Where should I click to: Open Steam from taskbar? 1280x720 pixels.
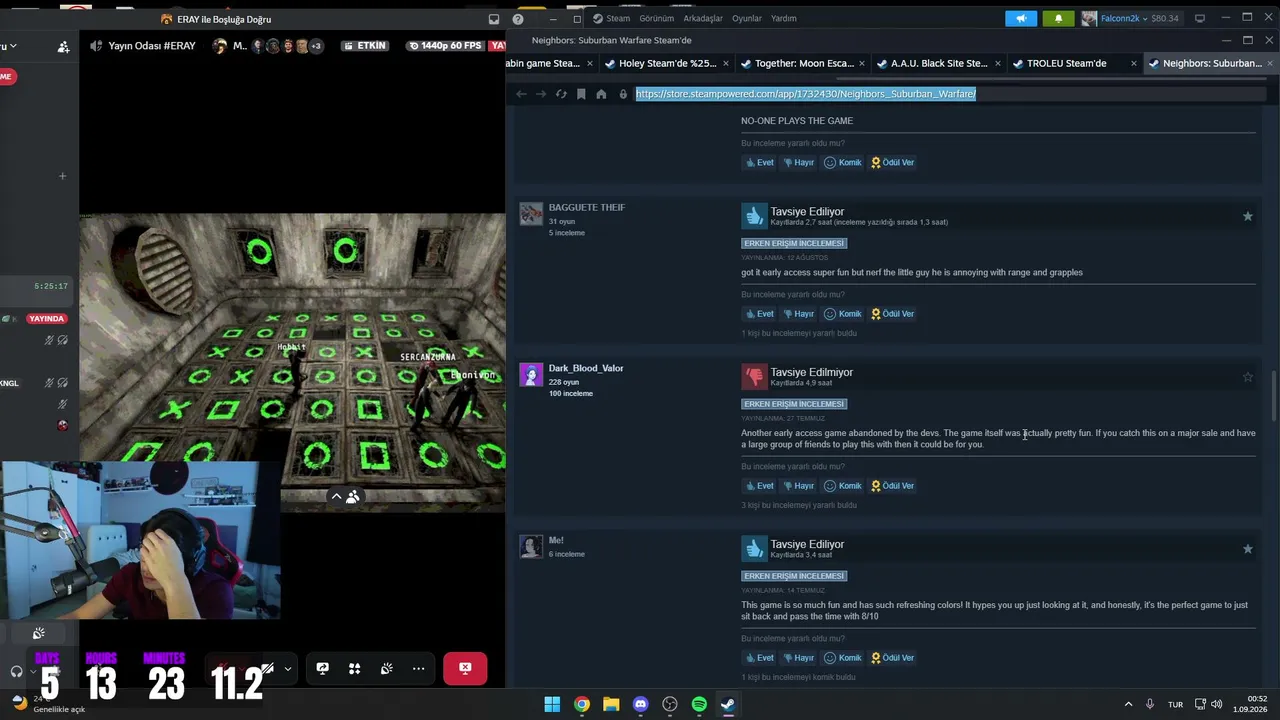tap(728, 704)
